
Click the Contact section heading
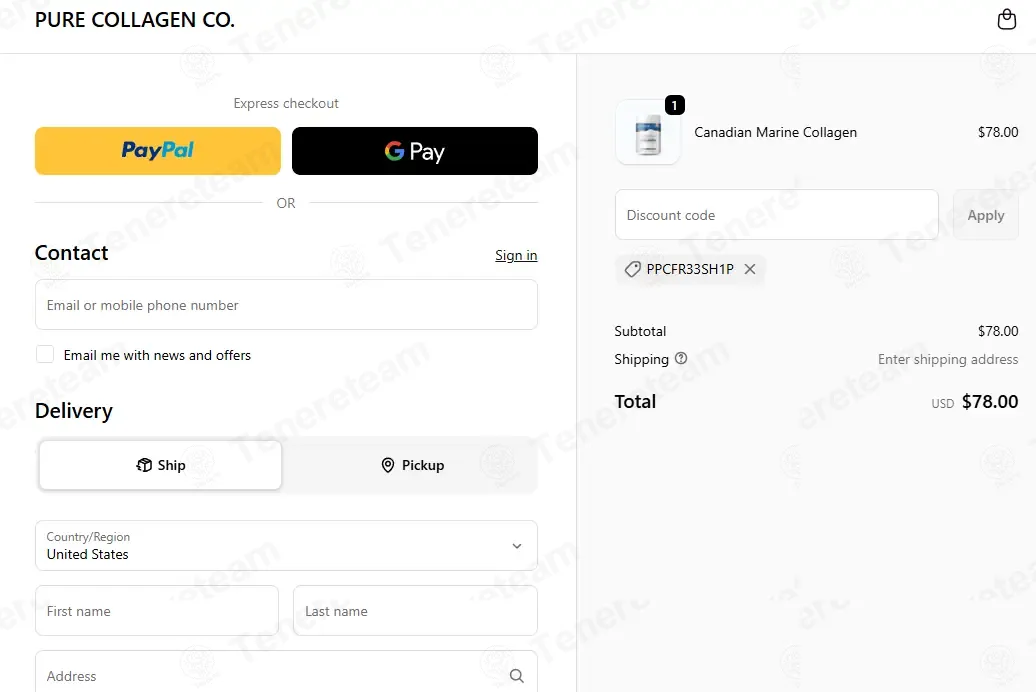click(x=71, y=253)
